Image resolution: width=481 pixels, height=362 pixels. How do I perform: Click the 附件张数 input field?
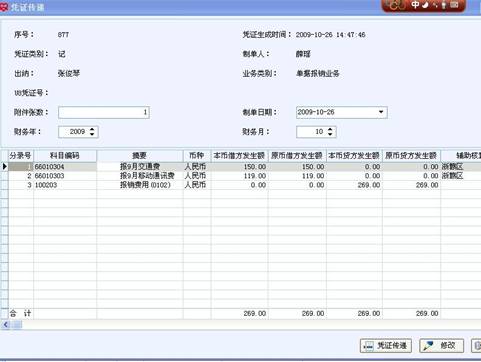point(104,112)
